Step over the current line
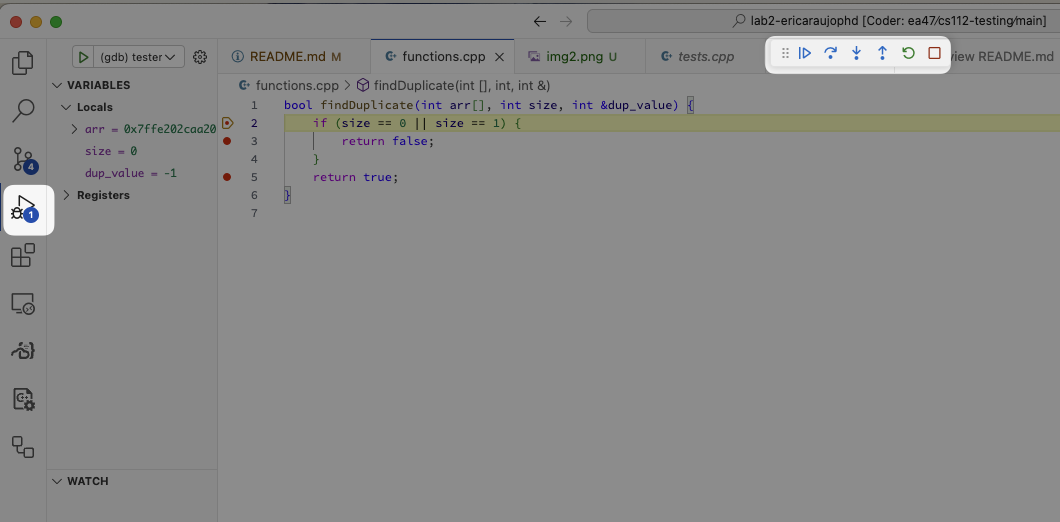This screenshot has height=522, width=1060. tap(830, 54)
